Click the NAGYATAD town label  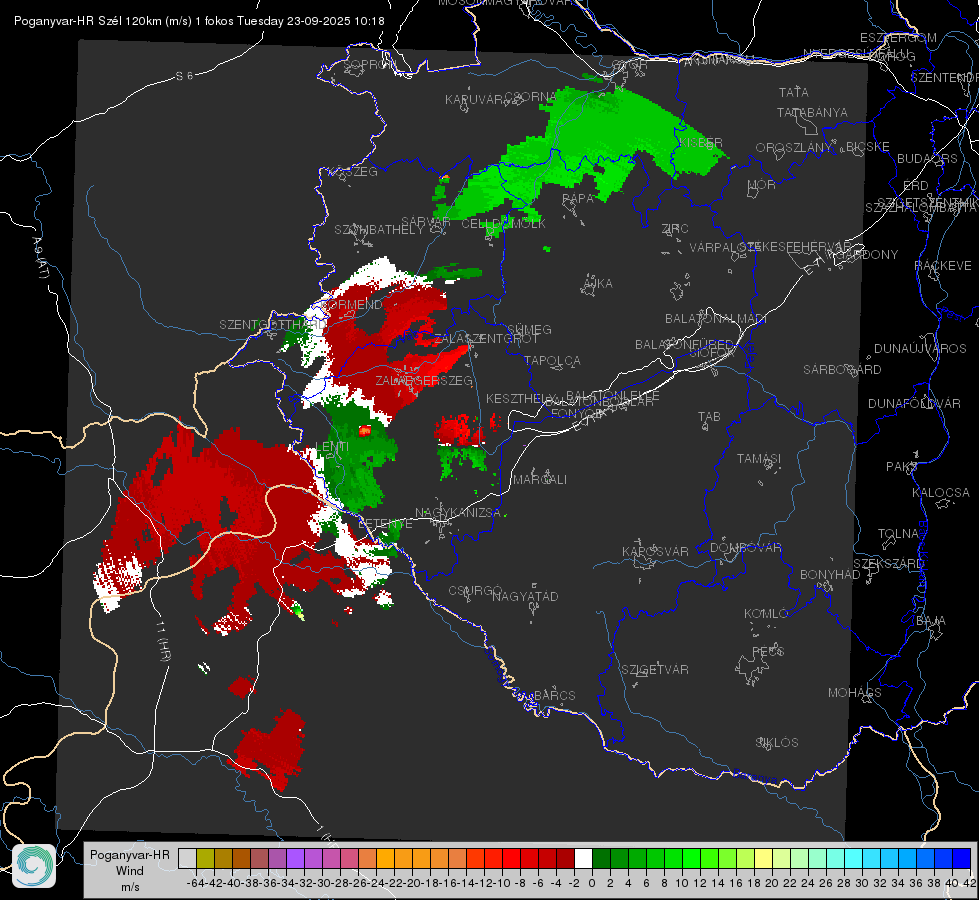click(525, 596)
